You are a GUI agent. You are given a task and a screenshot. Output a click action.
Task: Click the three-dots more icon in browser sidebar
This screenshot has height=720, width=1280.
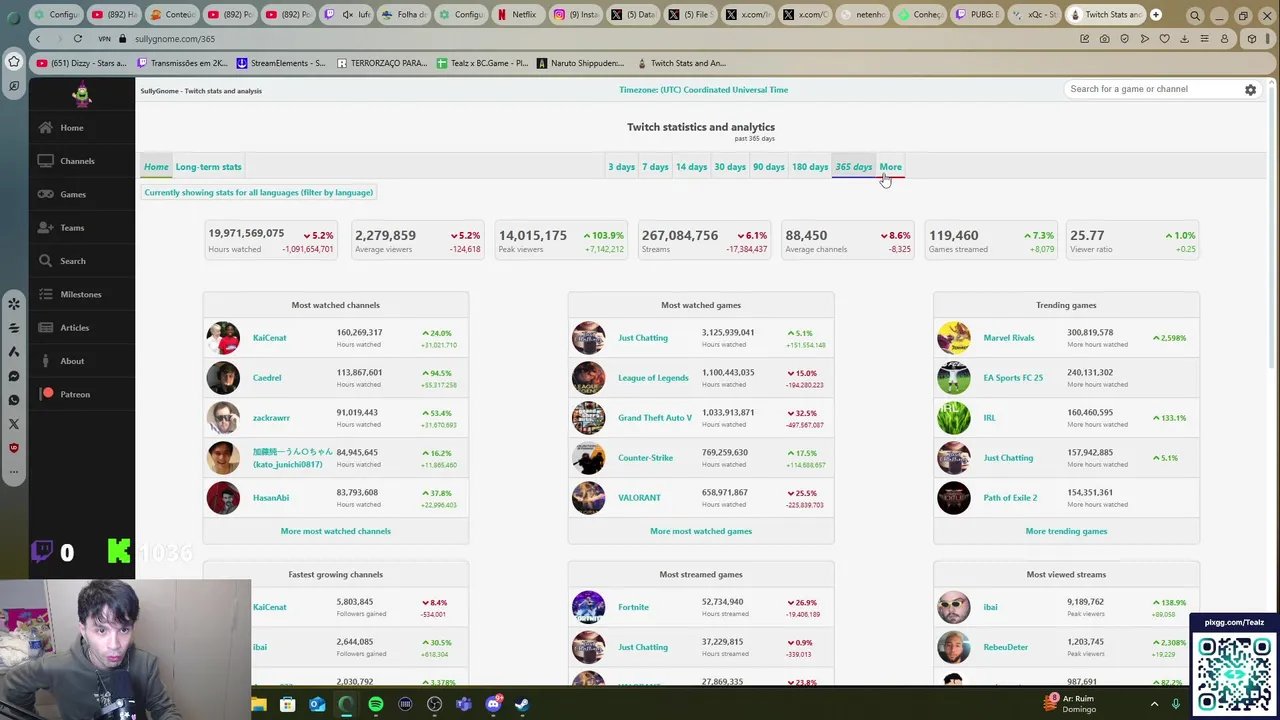pyautogui.click(x=14, y=471)
